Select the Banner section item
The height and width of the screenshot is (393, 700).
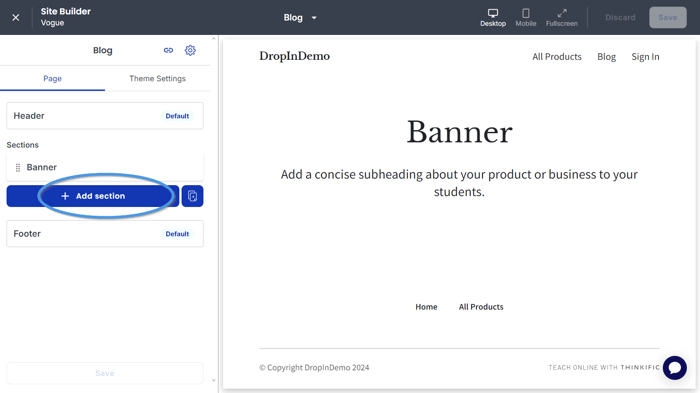coord(105,167)
